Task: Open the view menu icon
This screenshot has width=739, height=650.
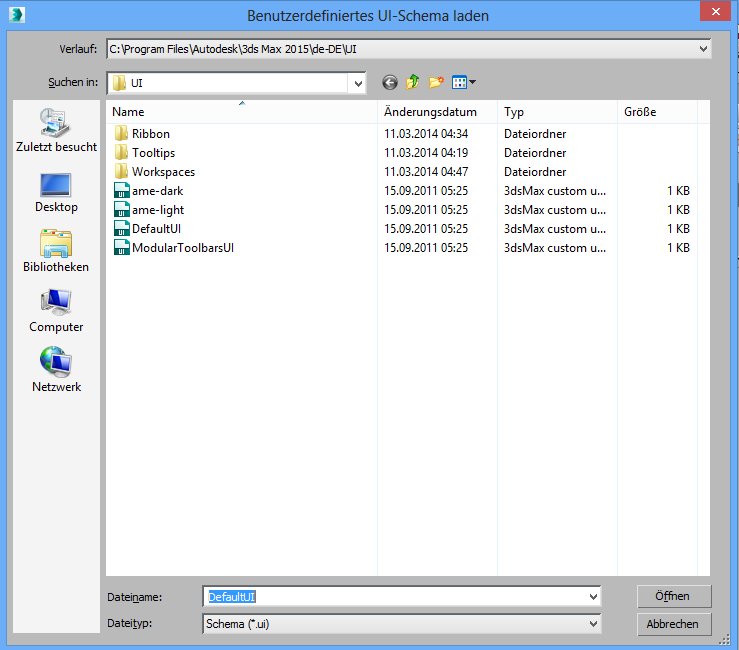Action: coord(464,82)
